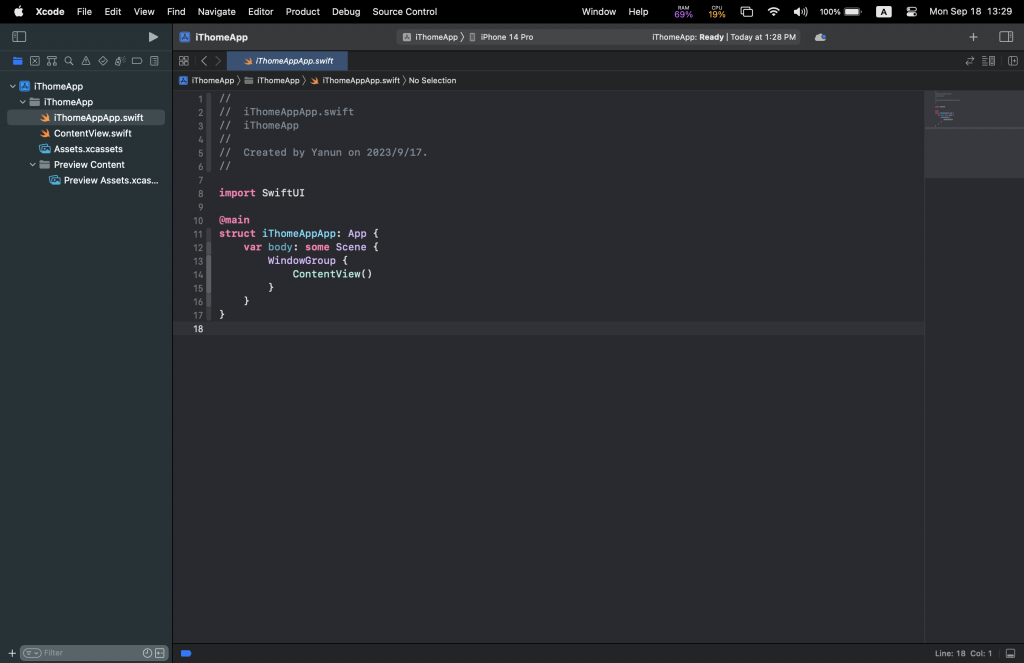Image resolution: width=1024 pixels, height=663 pixels.
Task: Toggle the debug area button at bottom right
Action: pos(1010,653)
